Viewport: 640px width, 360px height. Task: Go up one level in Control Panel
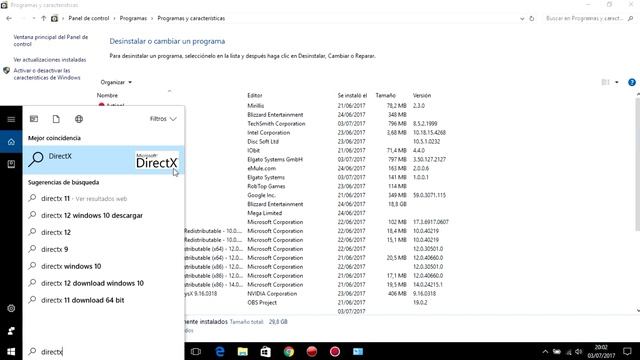[x=43, y=18]
